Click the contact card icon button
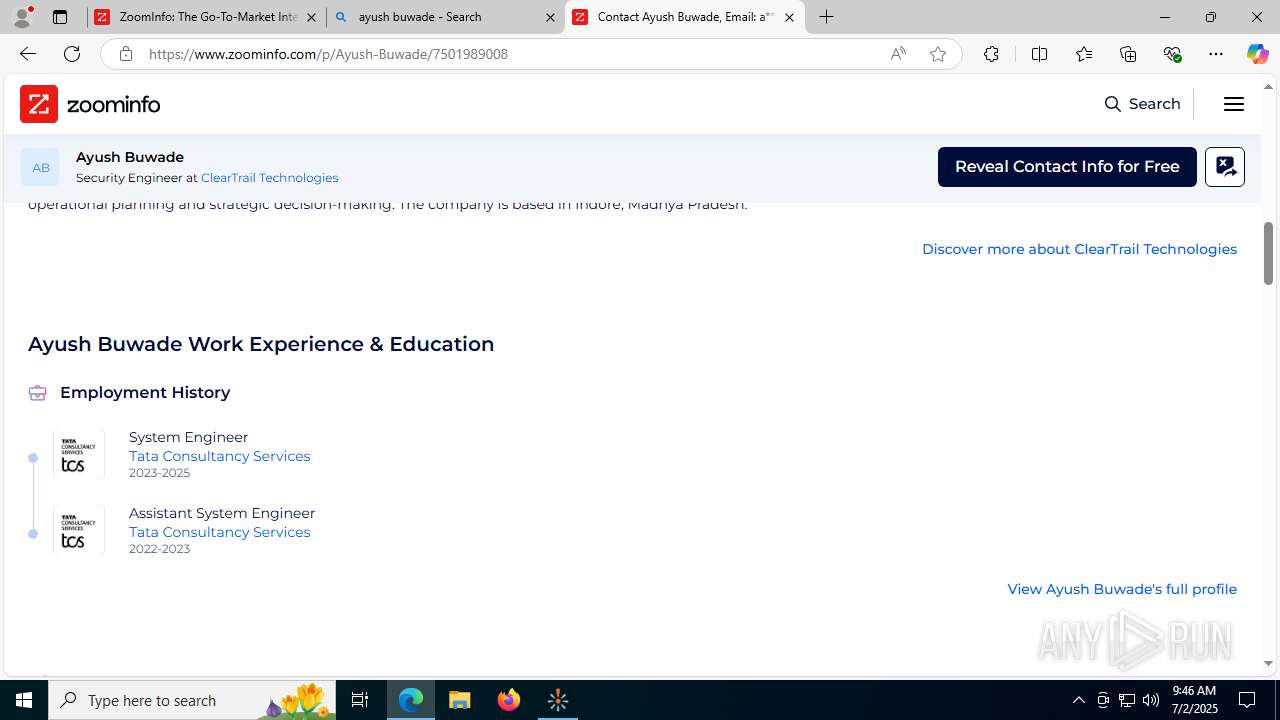This screenshot has height=720, width=1280. tap(1225, 167)
